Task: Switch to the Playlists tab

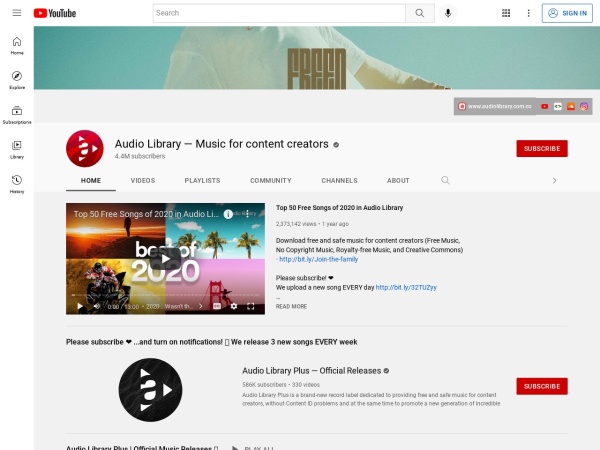Action: (202, 181)
